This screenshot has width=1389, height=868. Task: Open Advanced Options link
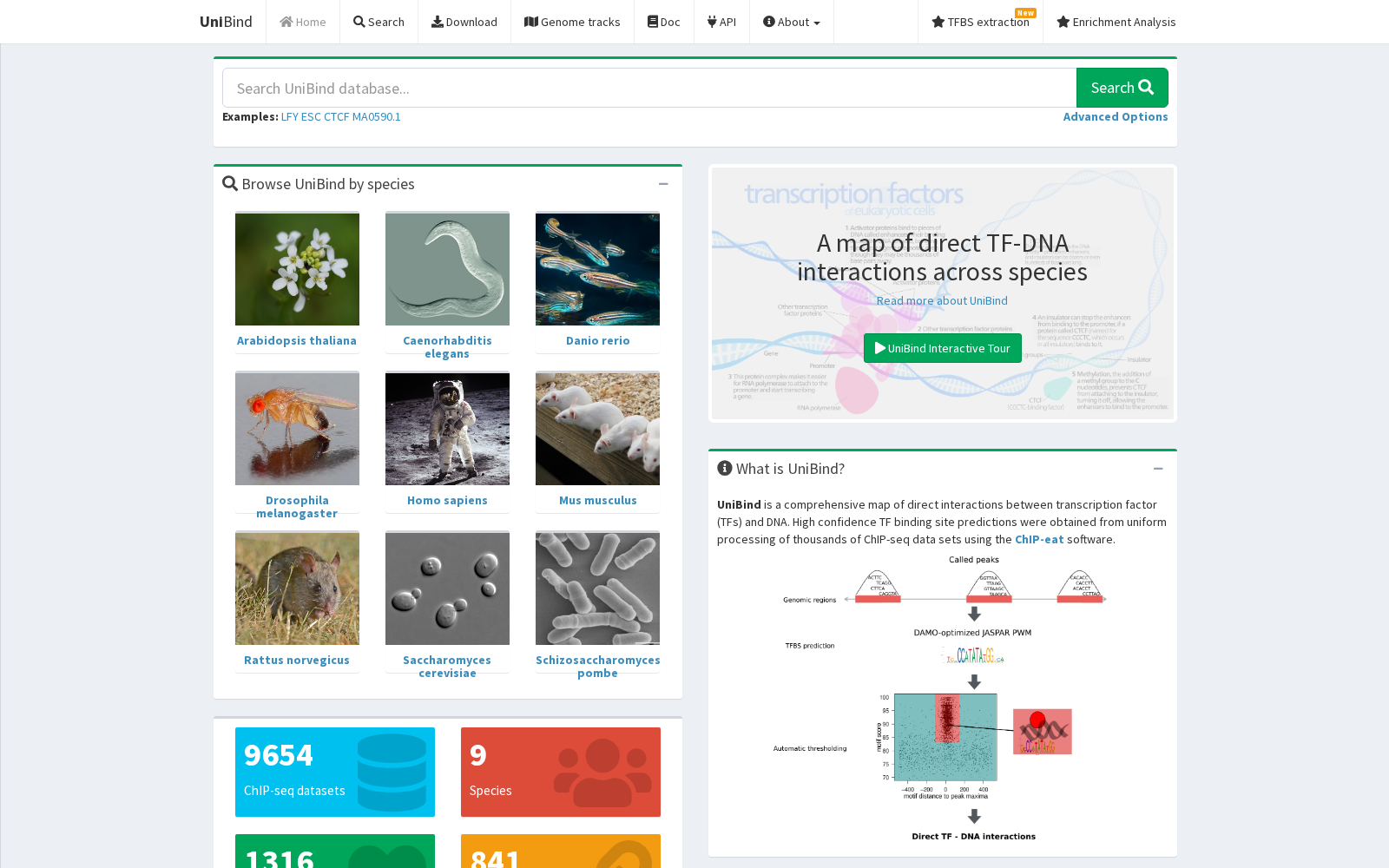point(1116,116)
